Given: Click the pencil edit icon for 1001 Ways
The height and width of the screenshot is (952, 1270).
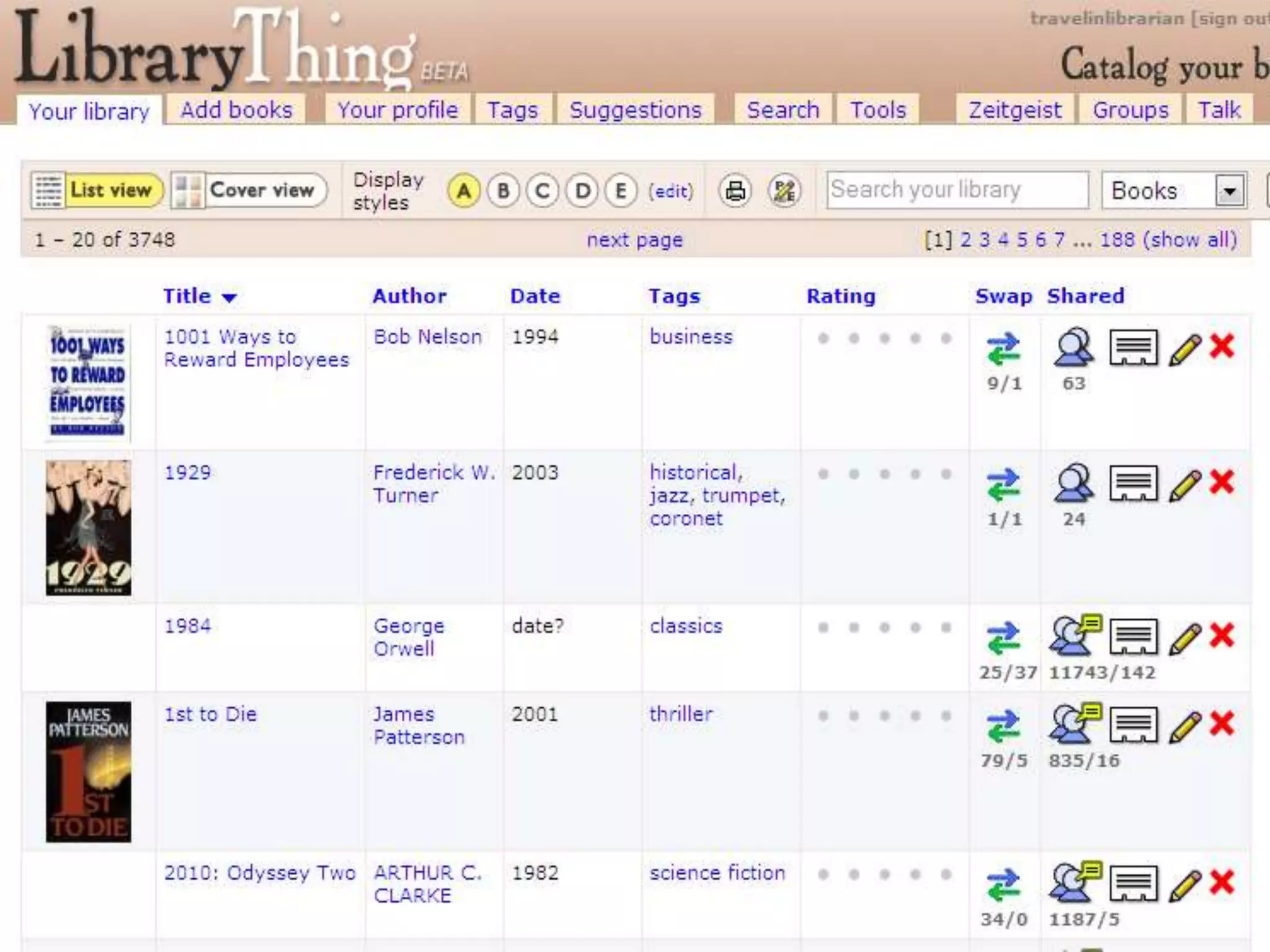Looking at the screenshot, I should point(1185,350).
